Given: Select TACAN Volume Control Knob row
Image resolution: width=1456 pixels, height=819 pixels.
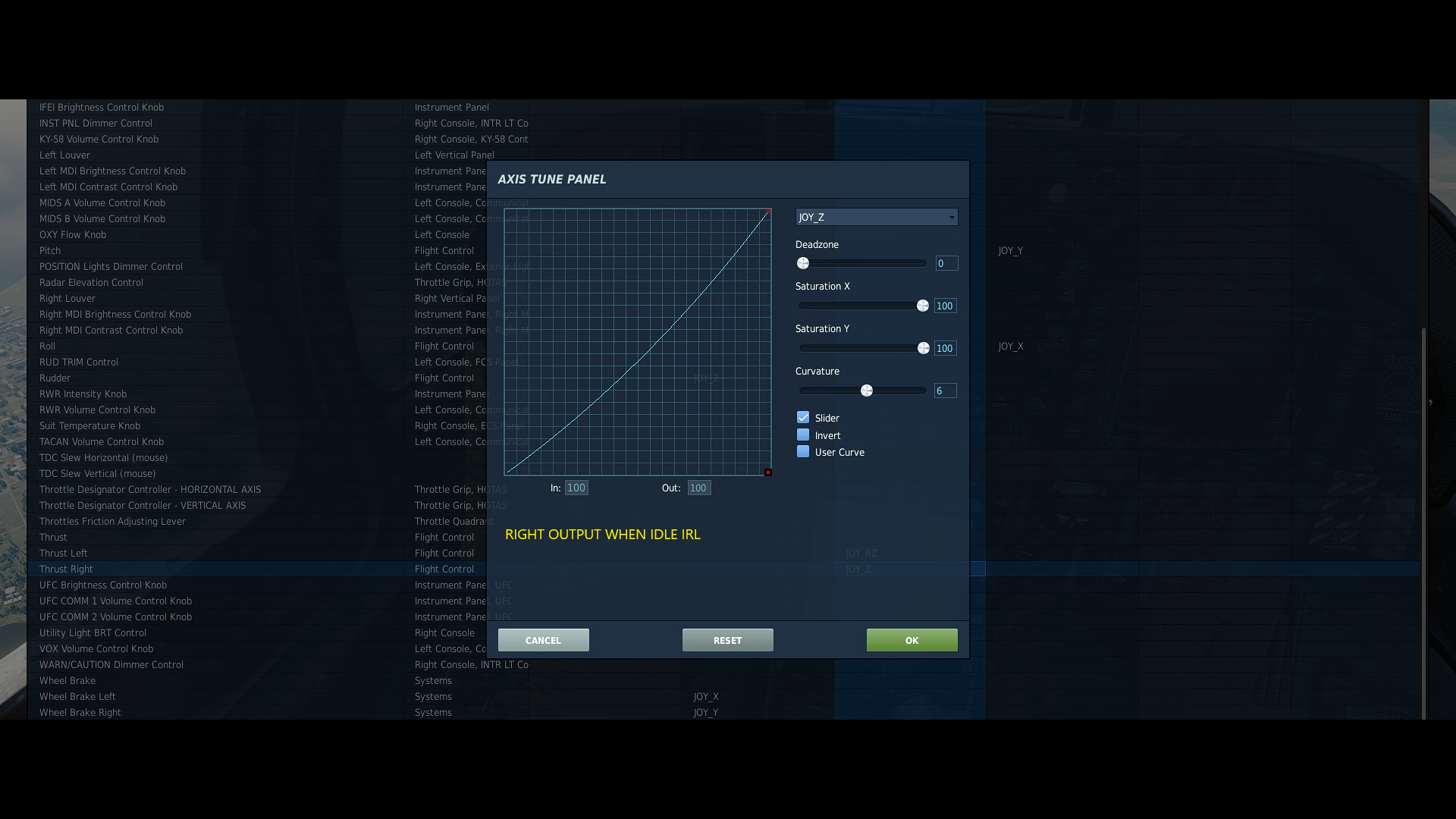Looking at the screenshot, I should click(723, 441).
